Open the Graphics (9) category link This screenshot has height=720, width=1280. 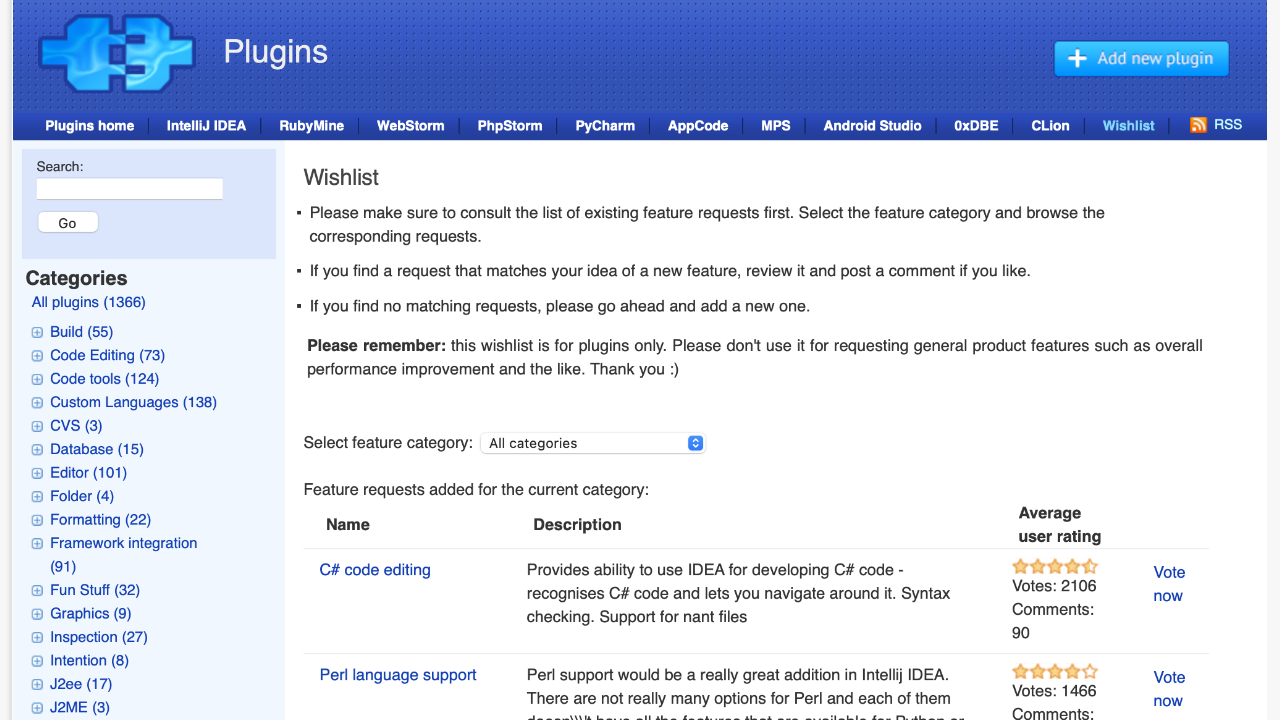(x=91, y=614)
